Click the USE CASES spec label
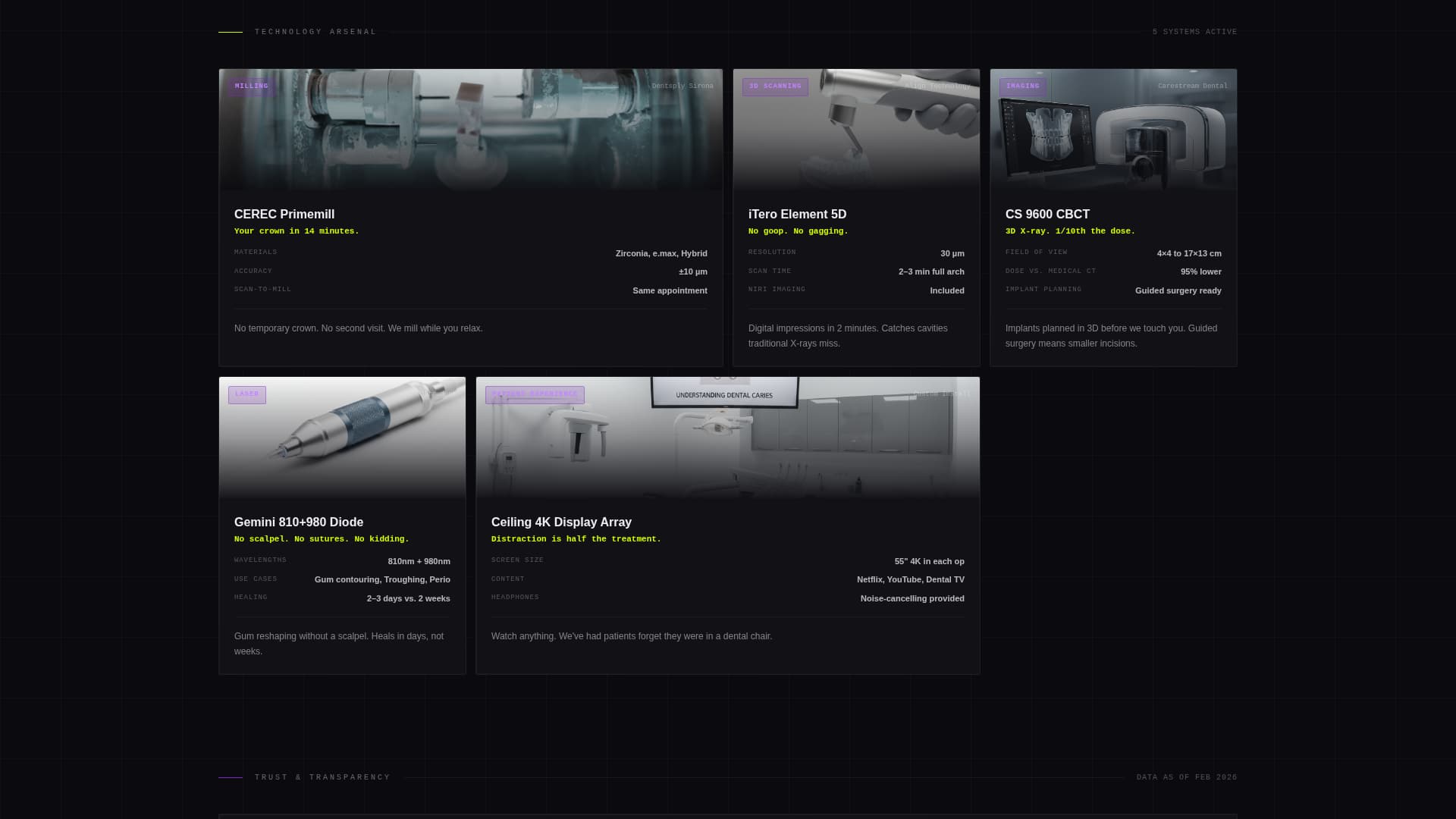The width and height of the screenshot is (1456, 819). (256, 579)
